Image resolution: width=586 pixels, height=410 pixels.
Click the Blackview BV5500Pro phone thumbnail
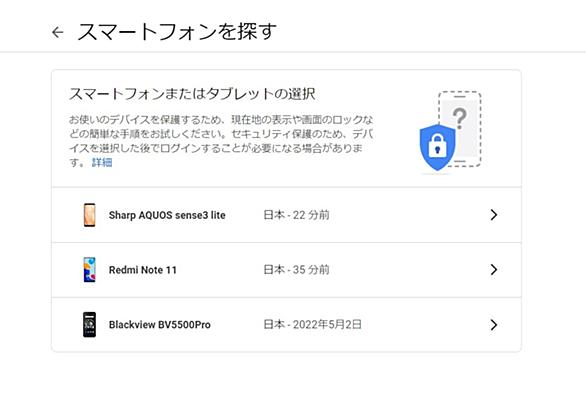[89, 324]
